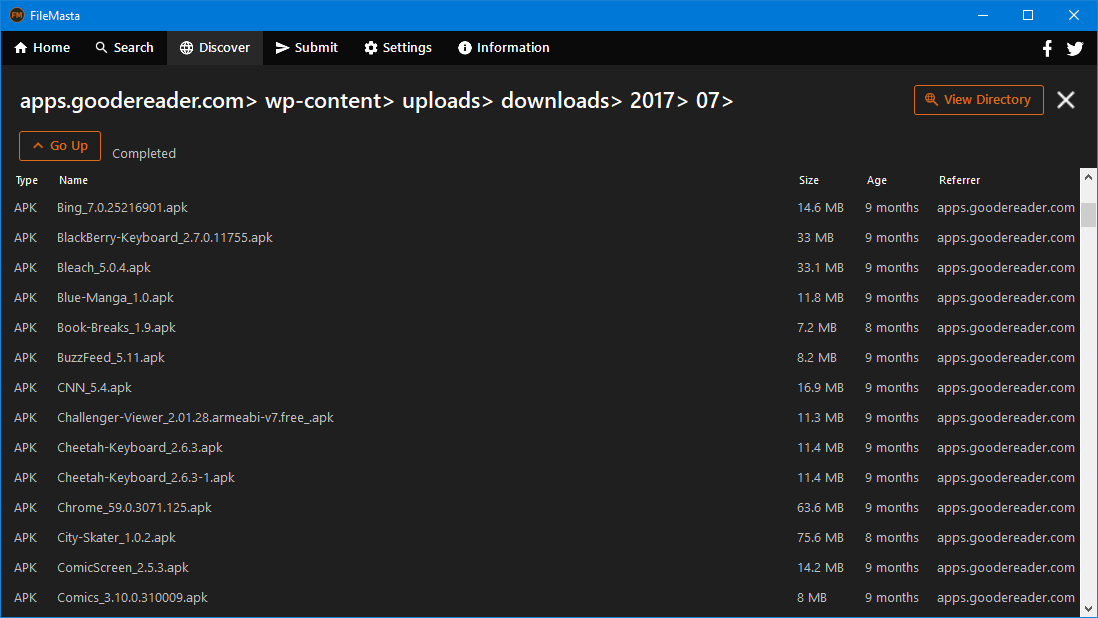Open the Bleach_5.0.4.apk entry
The width and height of the screenshot is (1098, 618).
[x=103, y=267]
